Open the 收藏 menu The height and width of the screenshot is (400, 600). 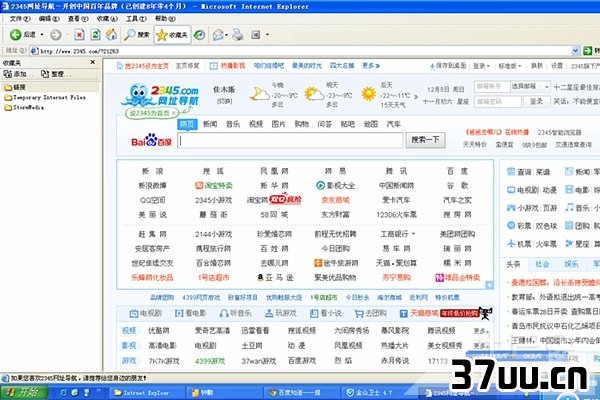[107, 18]
